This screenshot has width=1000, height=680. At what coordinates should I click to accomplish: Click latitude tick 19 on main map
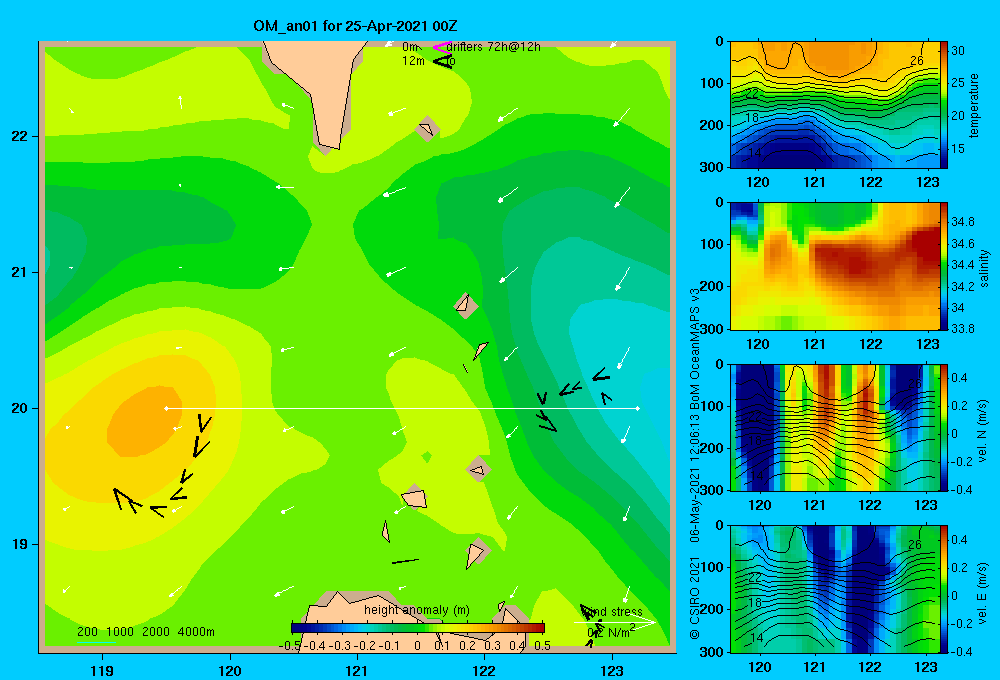20,544
